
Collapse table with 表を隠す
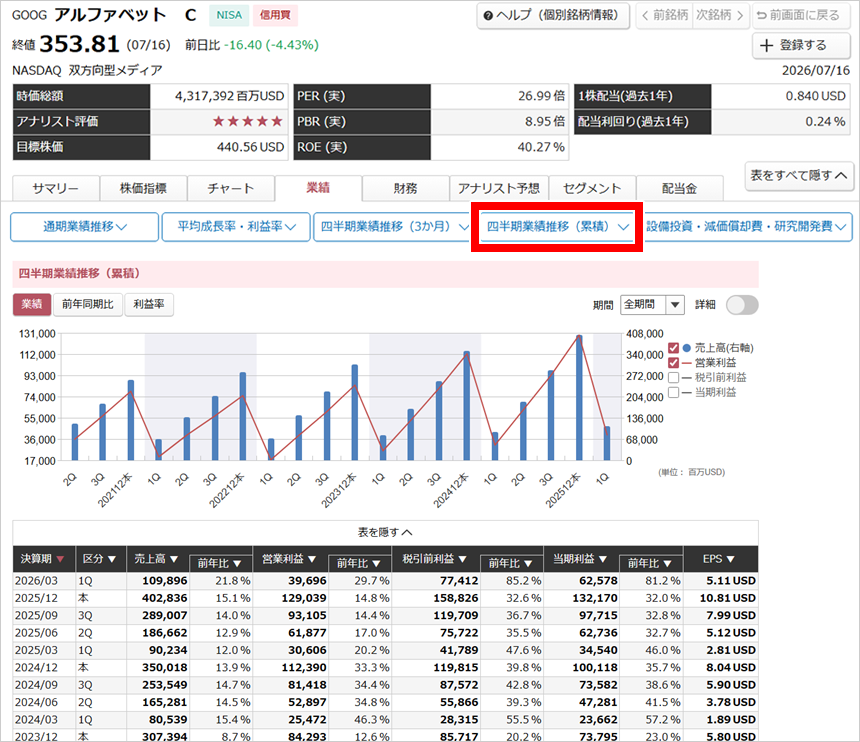click(x=385, y=532)
